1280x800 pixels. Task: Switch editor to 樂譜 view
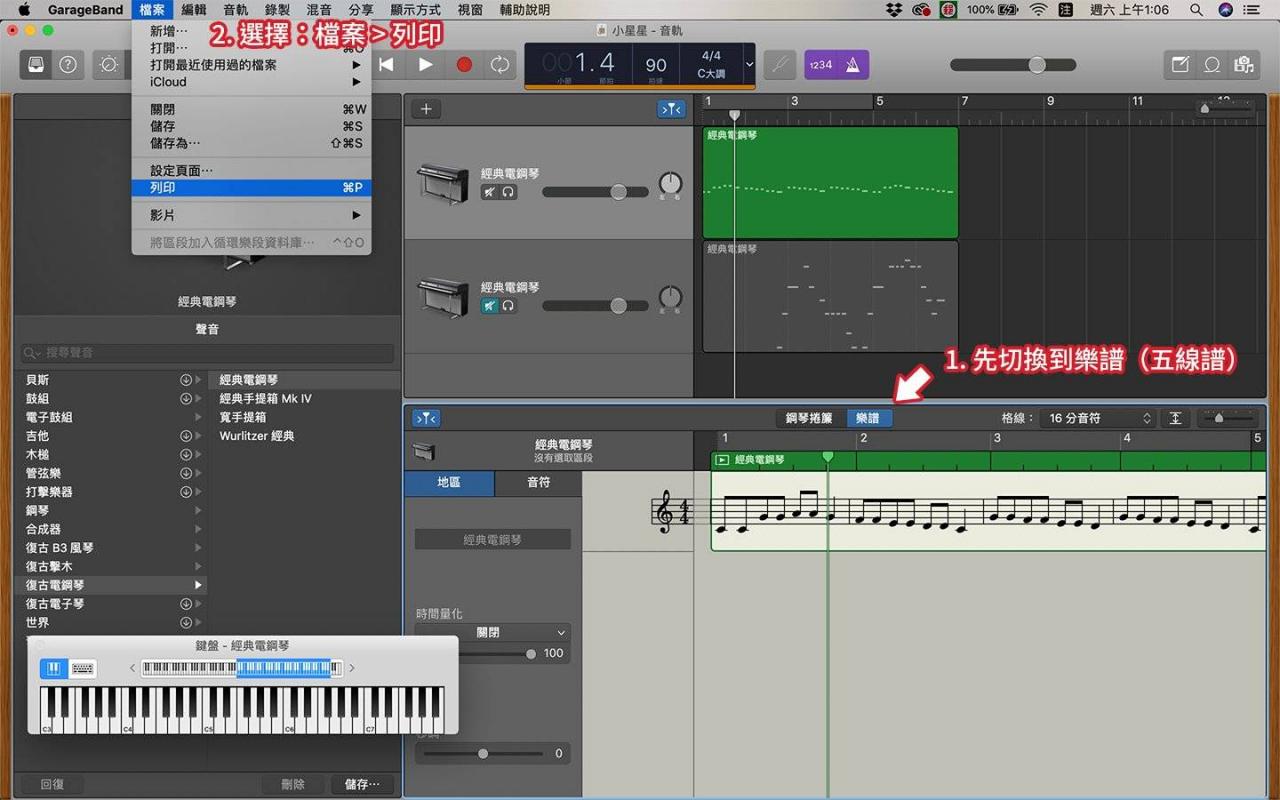coord(868,418)
